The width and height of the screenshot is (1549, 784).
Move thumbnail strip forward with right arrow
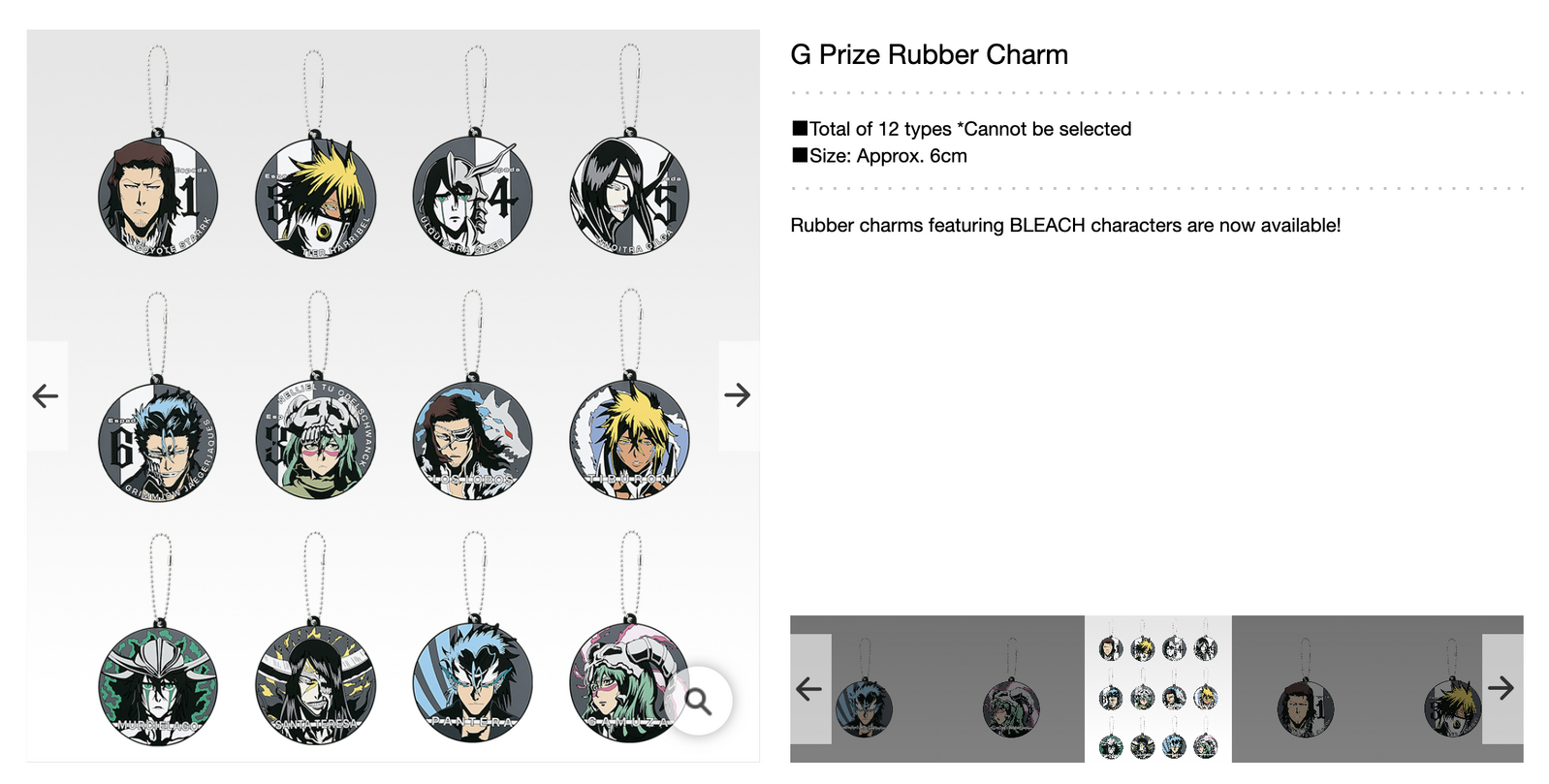pos(1502,689)
